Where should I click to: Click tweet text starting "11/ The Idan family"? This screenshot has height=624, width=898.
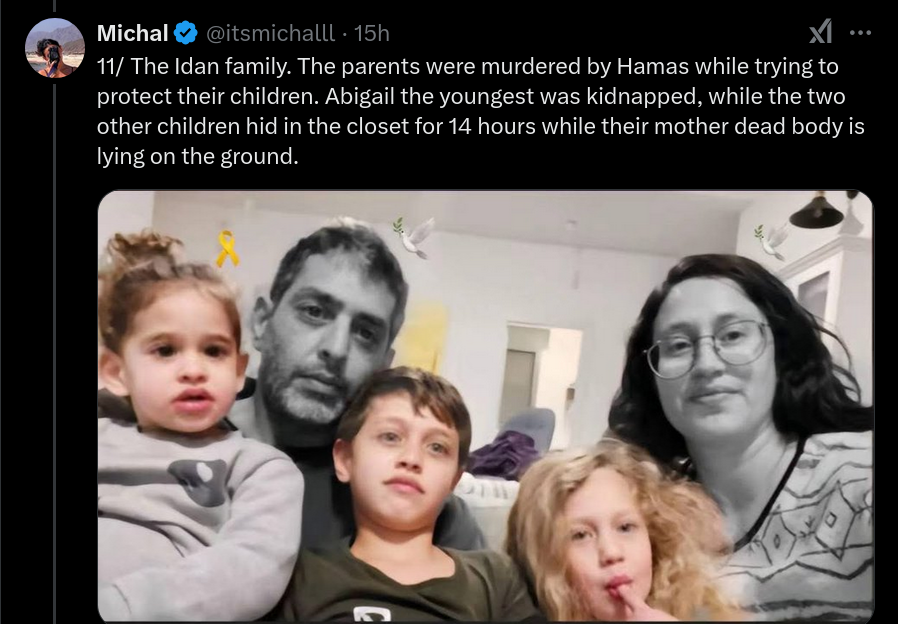480,111
